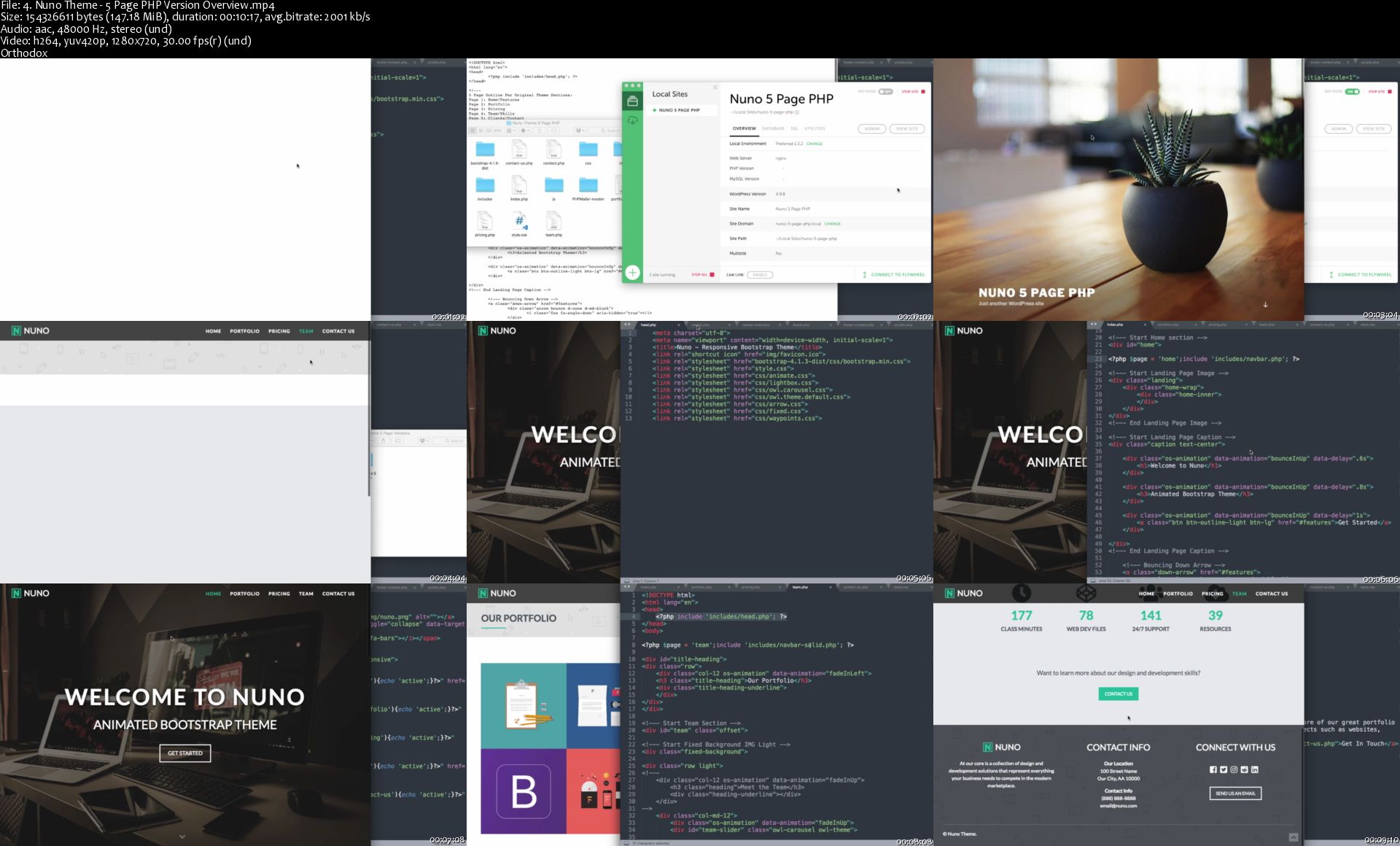Viewport: 1400px width, 846px height.
Task: Click the cloud Connect icon in Local's green sidebar
Action: point(632,120)
